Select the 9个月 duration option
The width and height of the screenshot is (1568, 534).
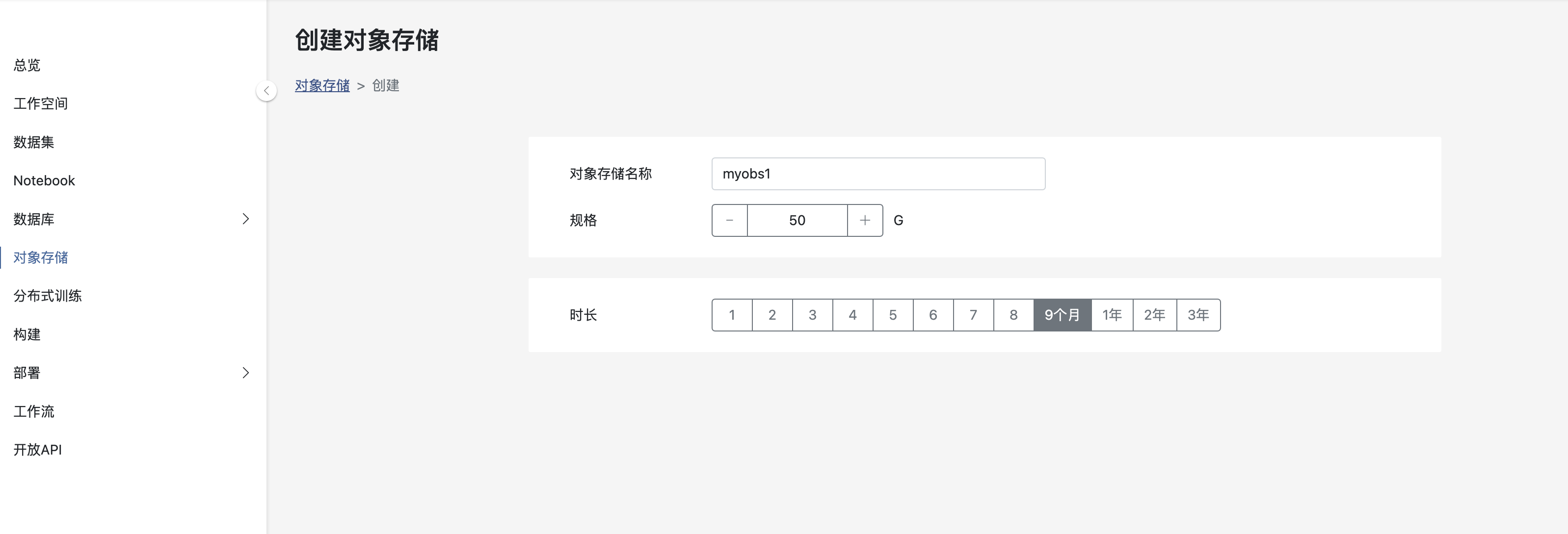[x=1062, y=315]
